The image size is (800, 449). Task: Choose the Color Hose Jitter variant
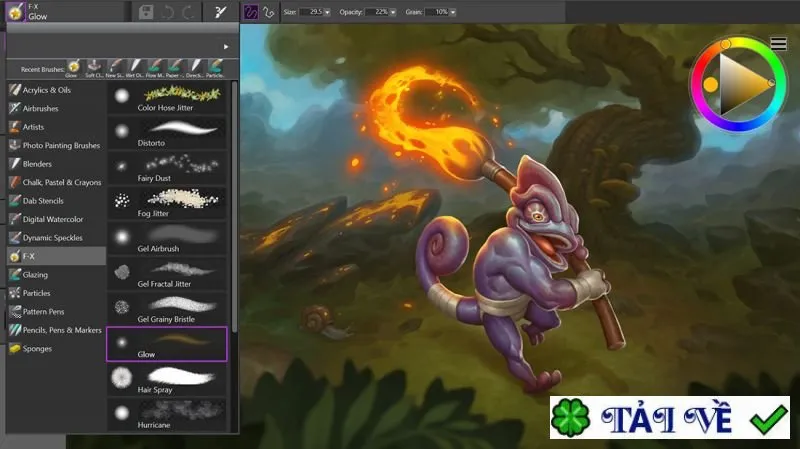167,98
